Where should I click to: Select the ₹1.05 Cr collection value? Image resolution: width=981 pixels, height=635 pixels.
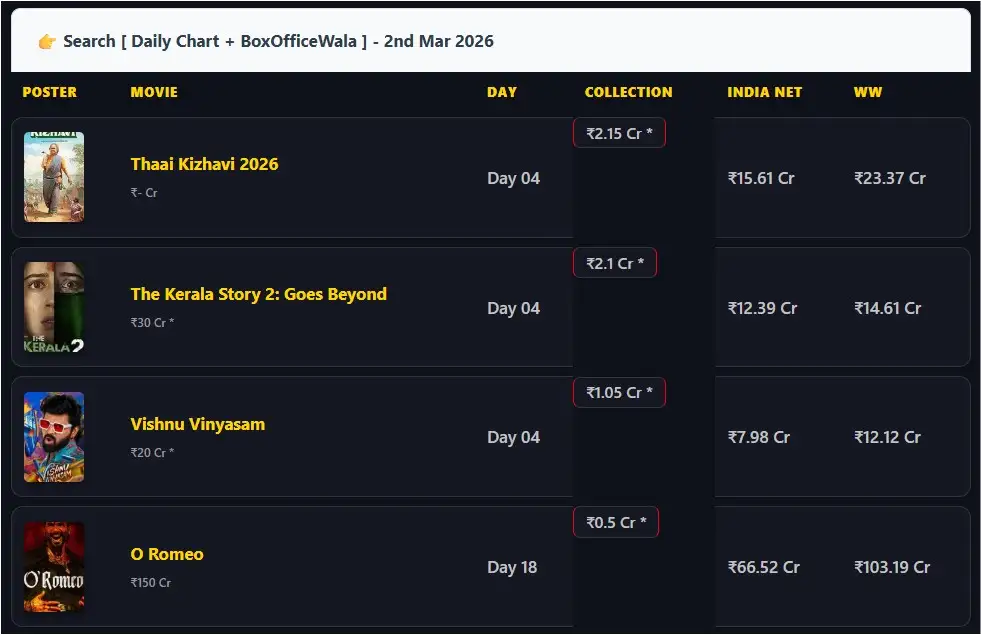pos(619,392)
